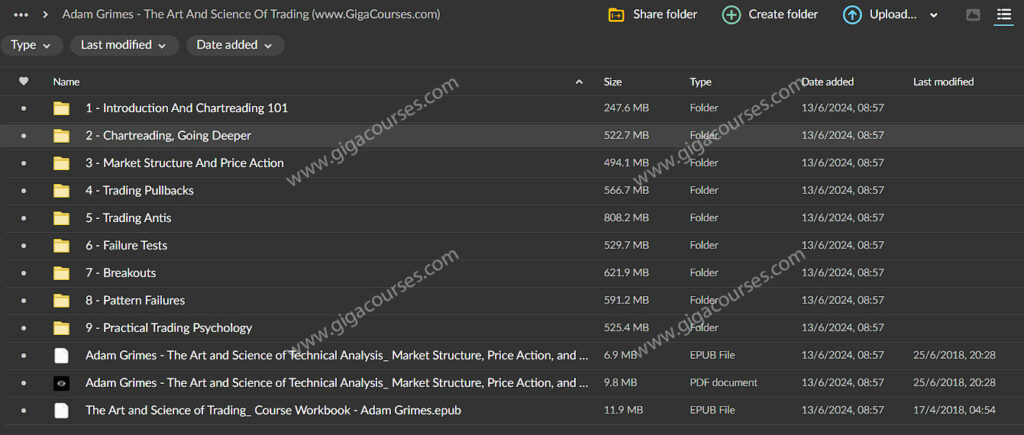Toggle favorite dot for Breakouts folder
The image size is (1024, 435).
(24, 273)
